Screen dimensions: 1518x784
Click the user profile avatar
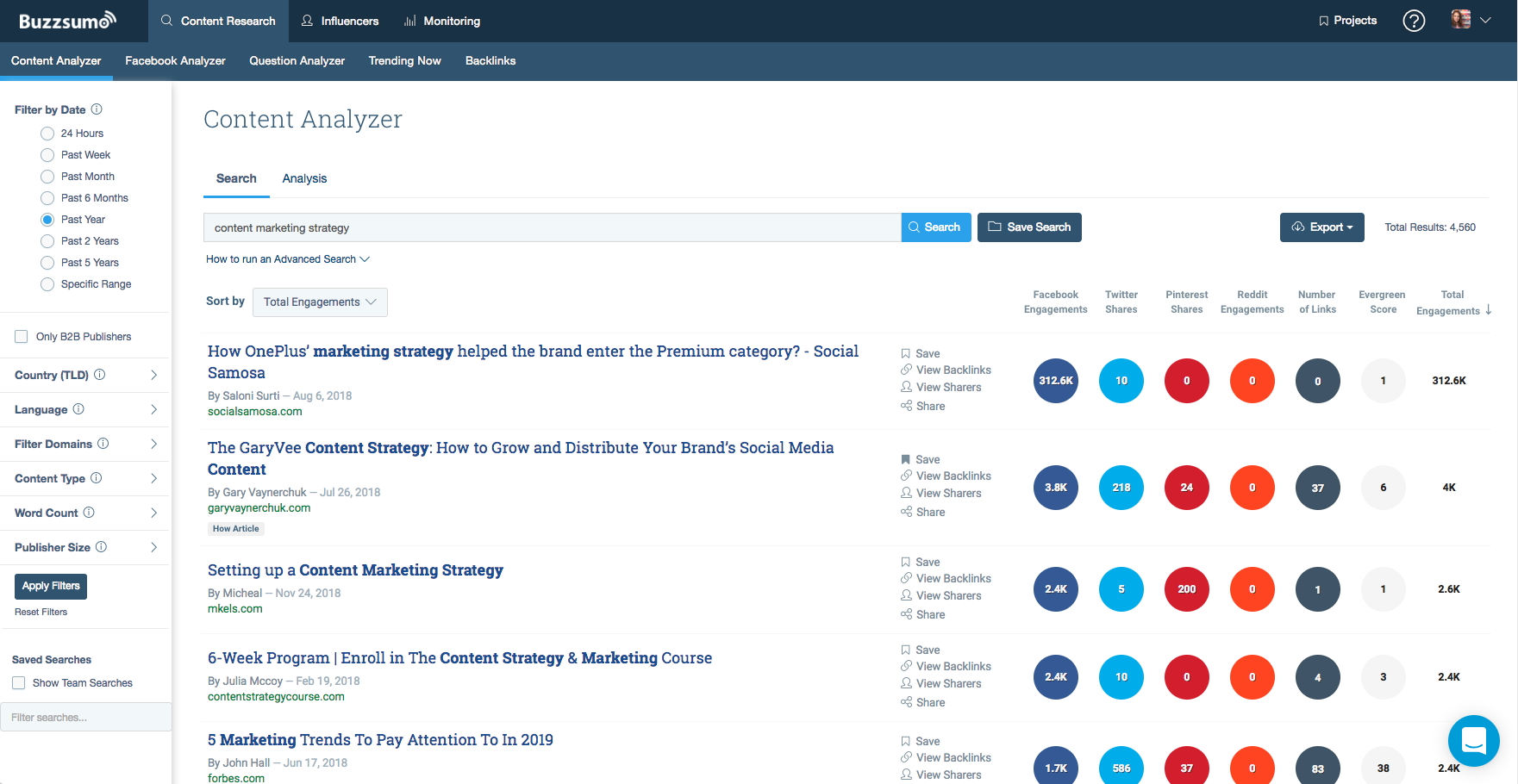(1461, 20)
